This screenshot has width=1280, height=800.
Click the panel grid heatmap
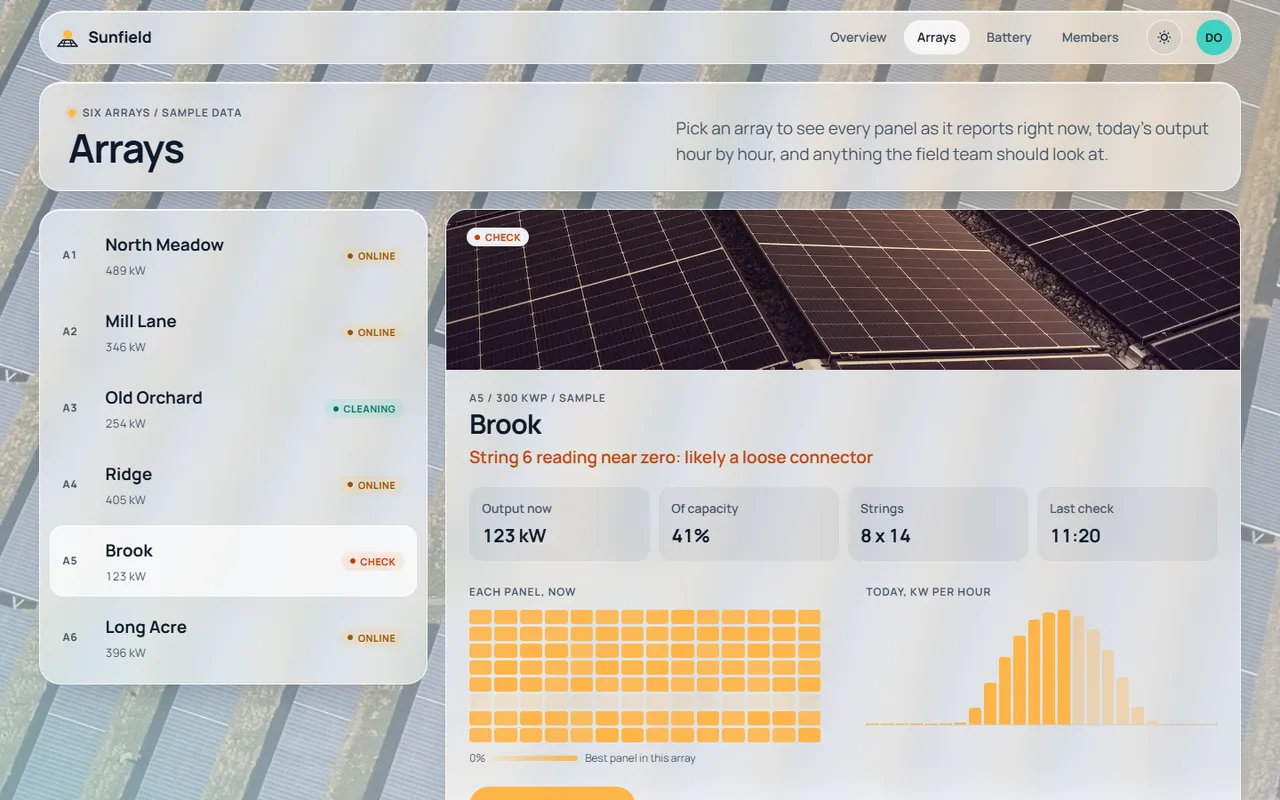pyautogui.click(x=645, y=676)
